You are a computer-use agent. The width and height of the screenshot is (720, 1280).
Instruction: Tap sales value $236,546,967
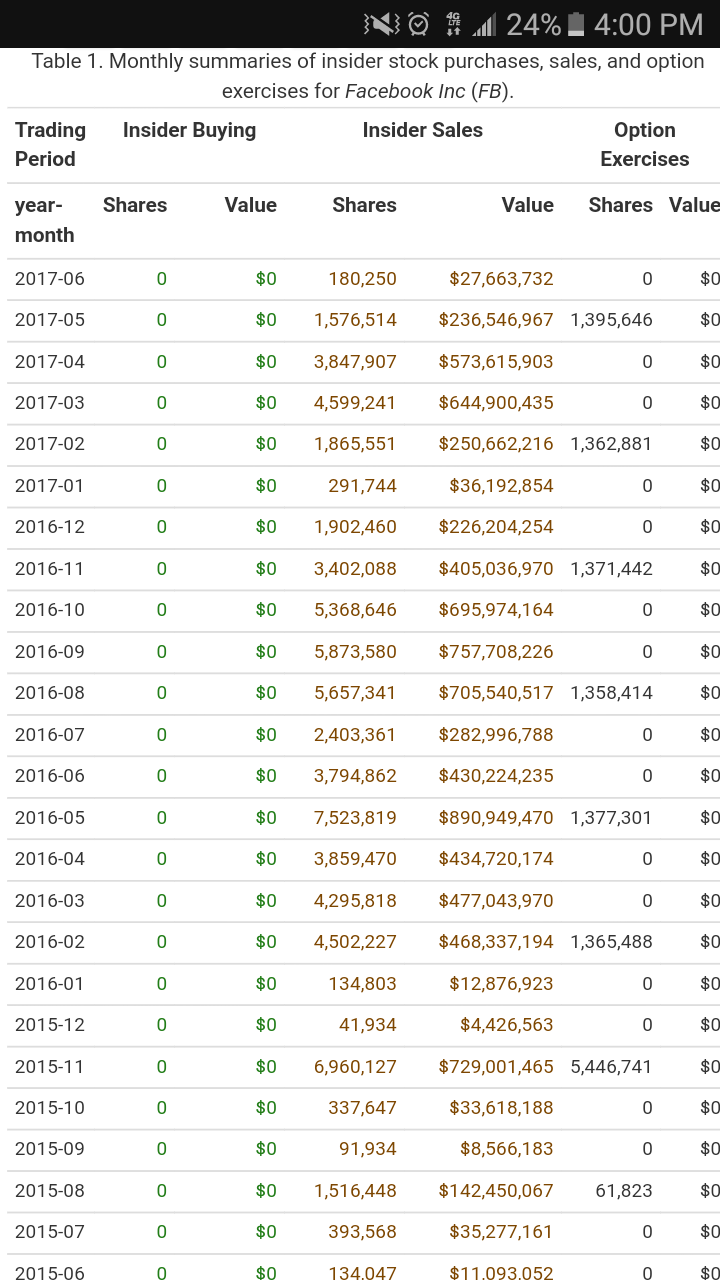tap(496, 320)
